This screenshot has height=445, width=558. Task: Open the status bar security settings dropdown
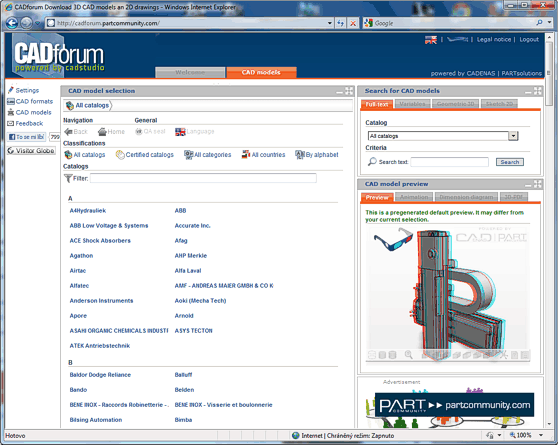click(499, 435)
